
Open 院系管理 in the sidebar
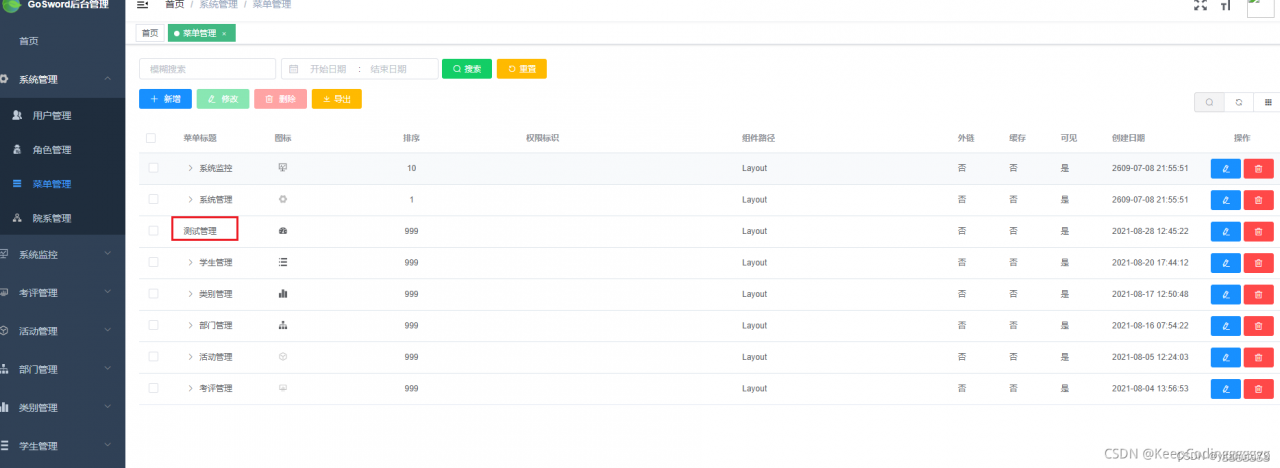coord(62,218)
